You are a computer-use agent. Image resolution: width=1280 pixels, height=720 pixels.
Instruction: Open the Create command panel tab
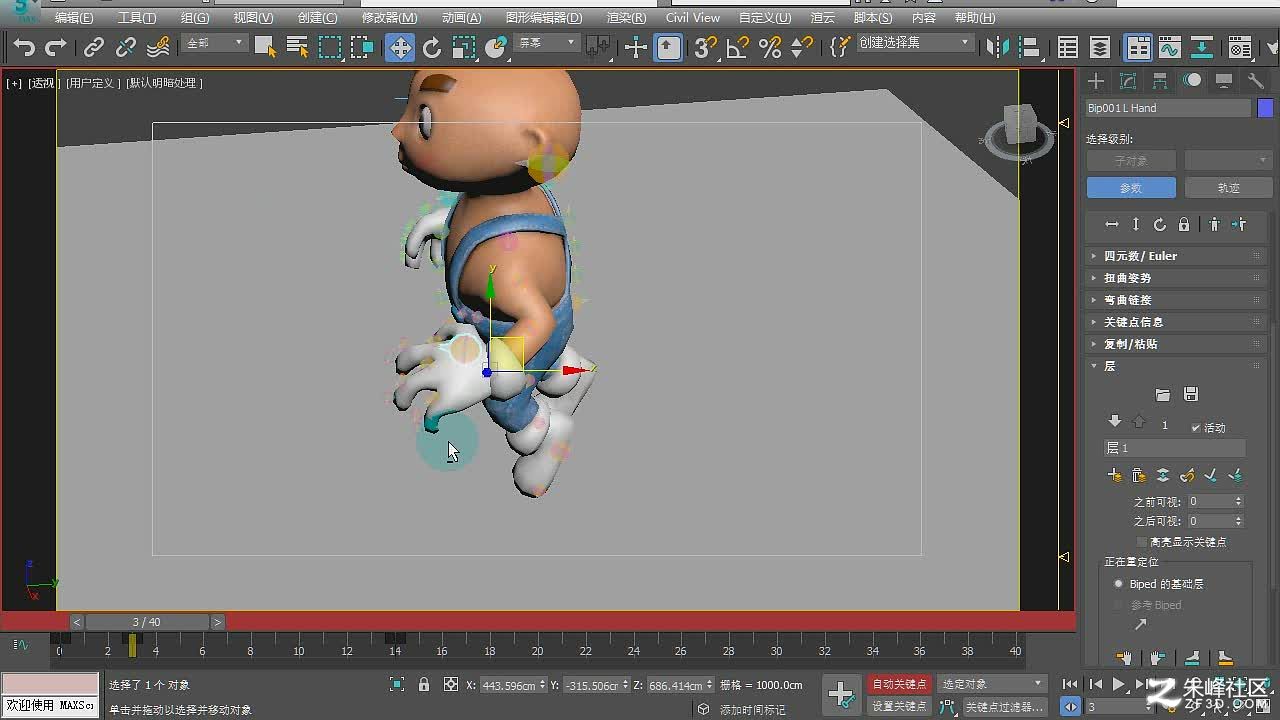point(1097,81)
